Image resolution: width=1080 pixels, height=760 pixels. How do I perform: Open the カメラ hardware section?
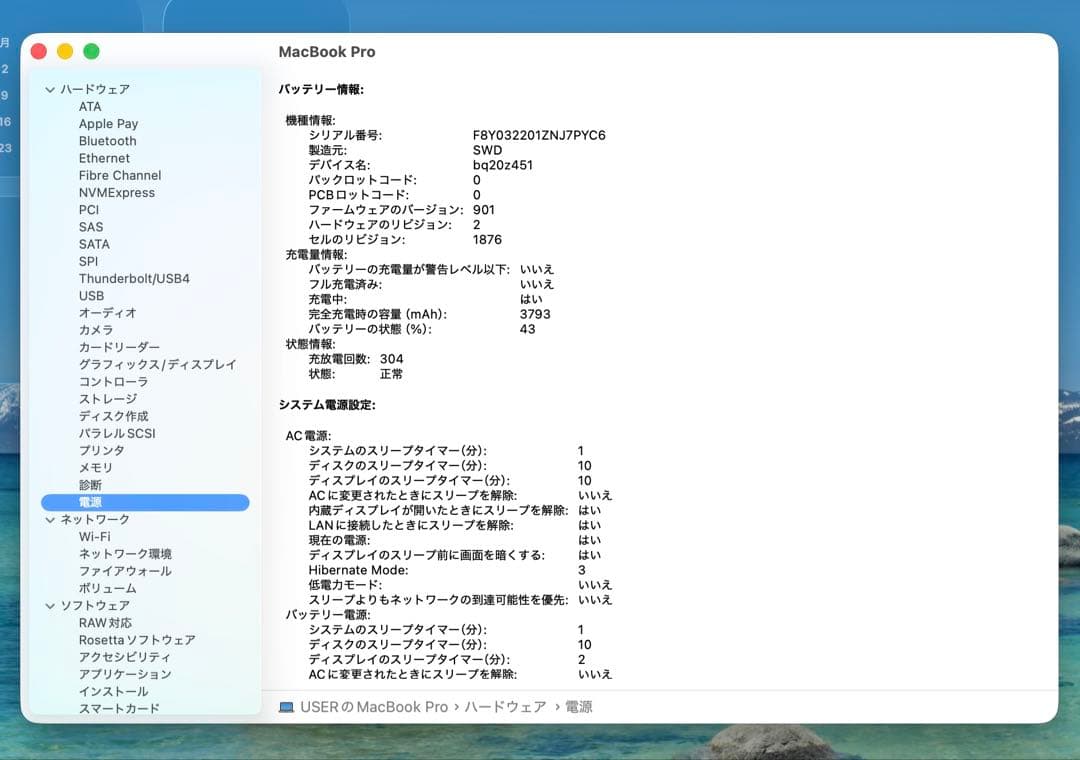[99, 330]
